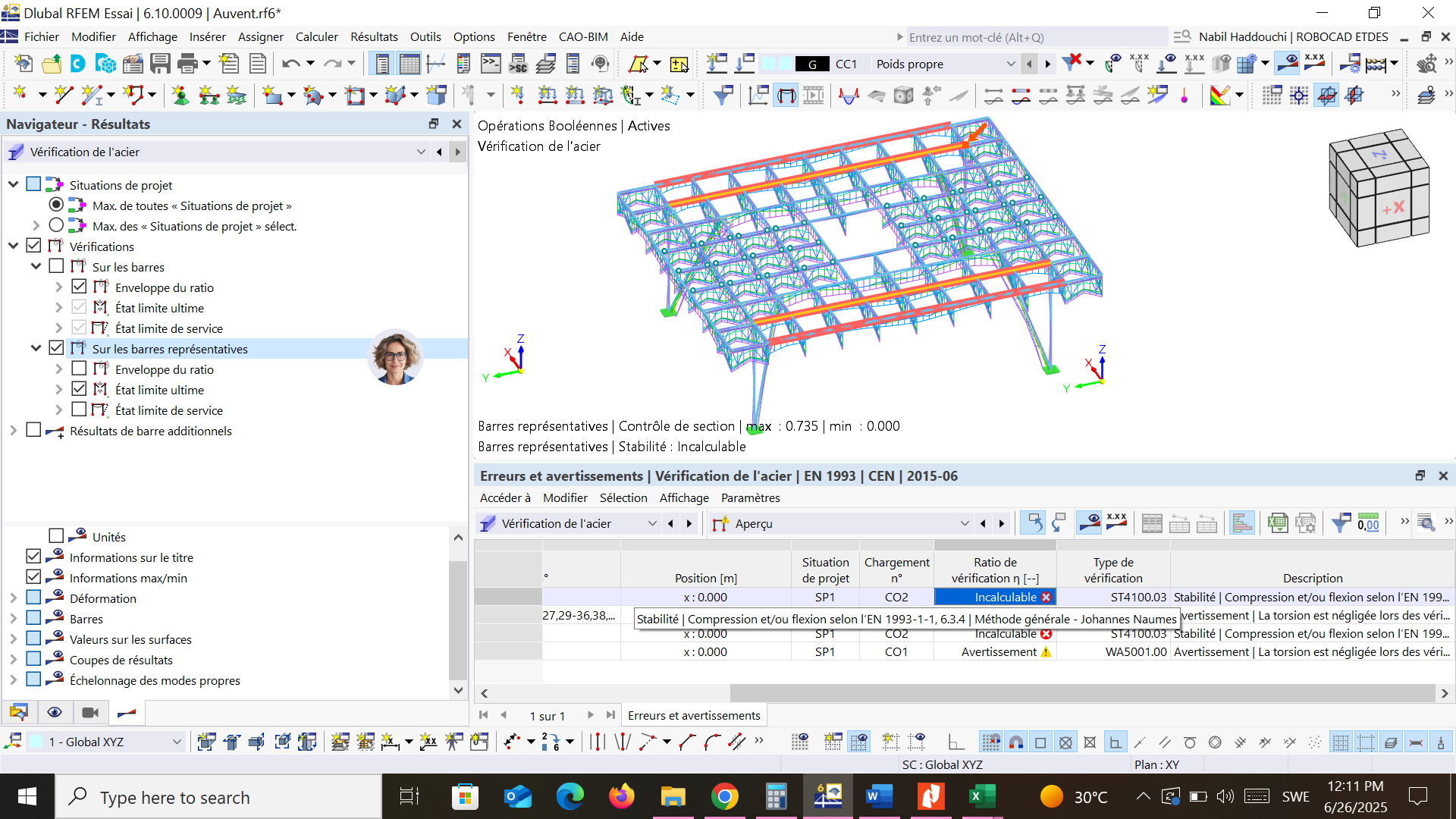1456x819 pixels.
Task: Open Google Chrome from taskbar
Action: pos(725,796)
